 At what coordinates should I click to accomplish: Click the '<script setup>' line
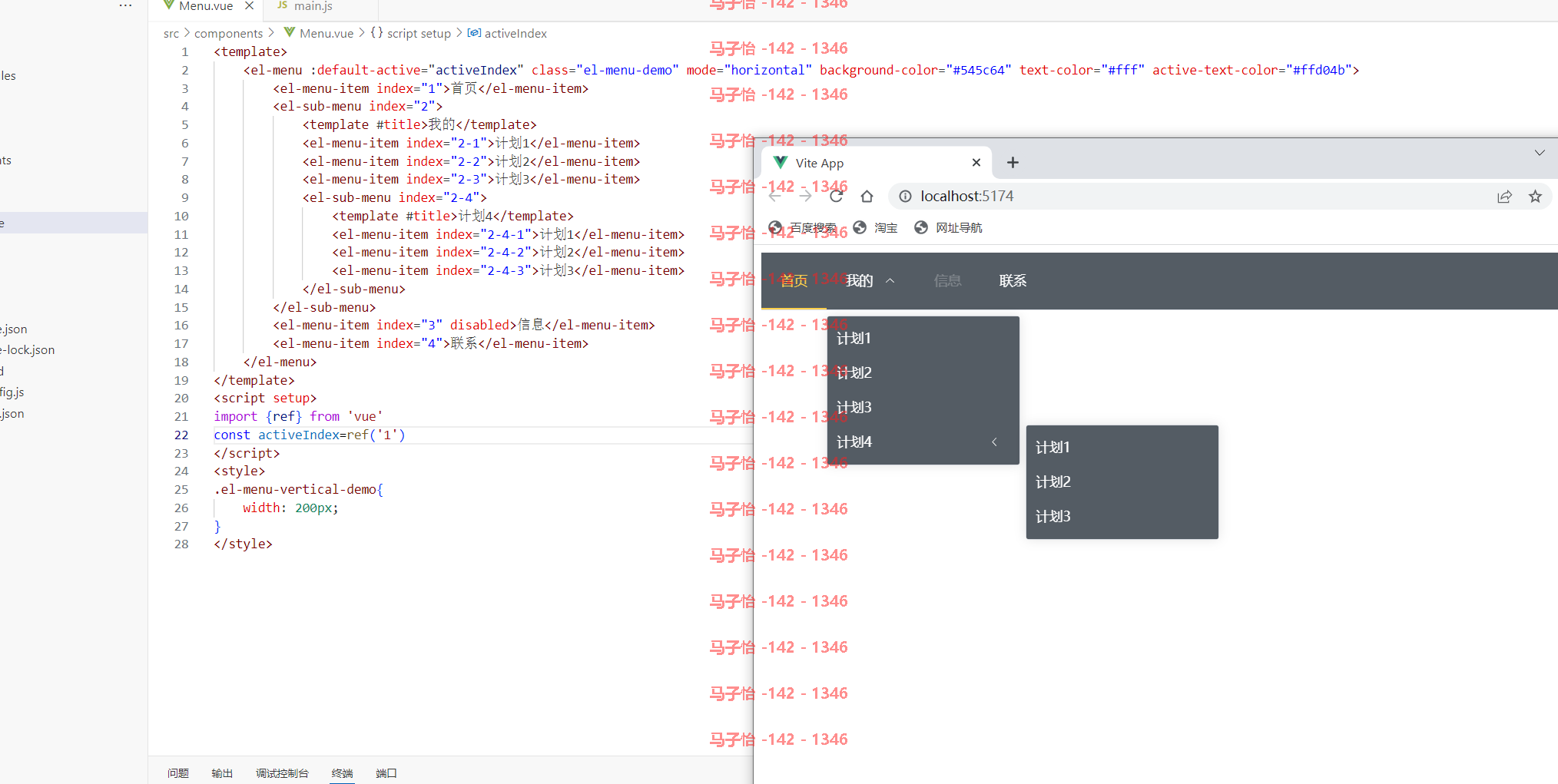pyautogui.click(x=265, y=399)
